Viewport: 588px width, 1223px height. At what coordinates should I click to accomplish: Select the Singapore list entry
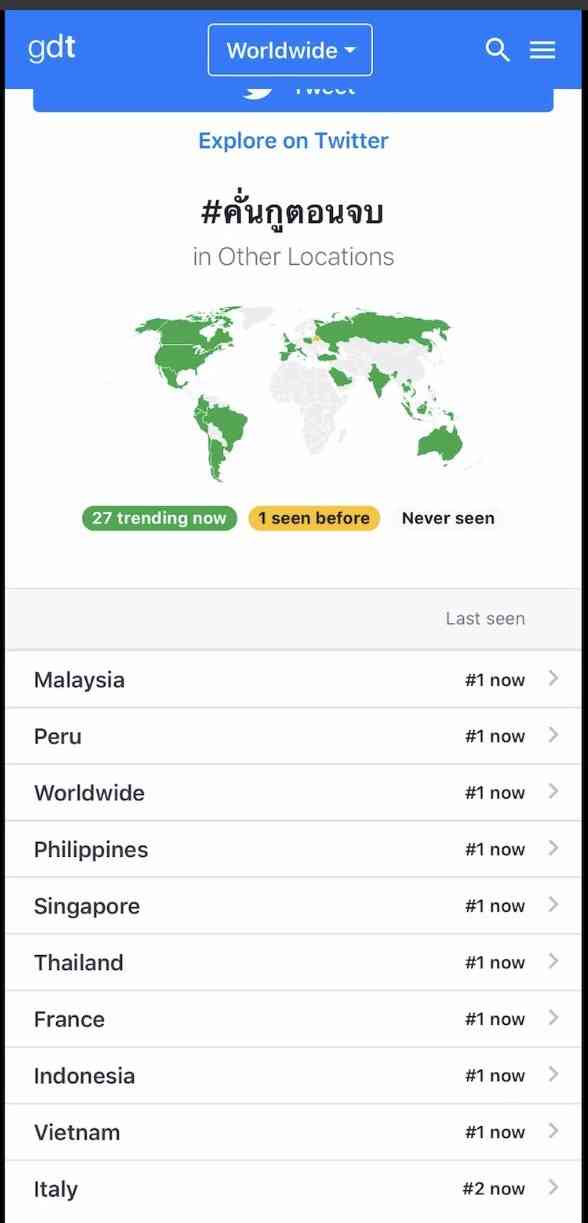[294, 906]
